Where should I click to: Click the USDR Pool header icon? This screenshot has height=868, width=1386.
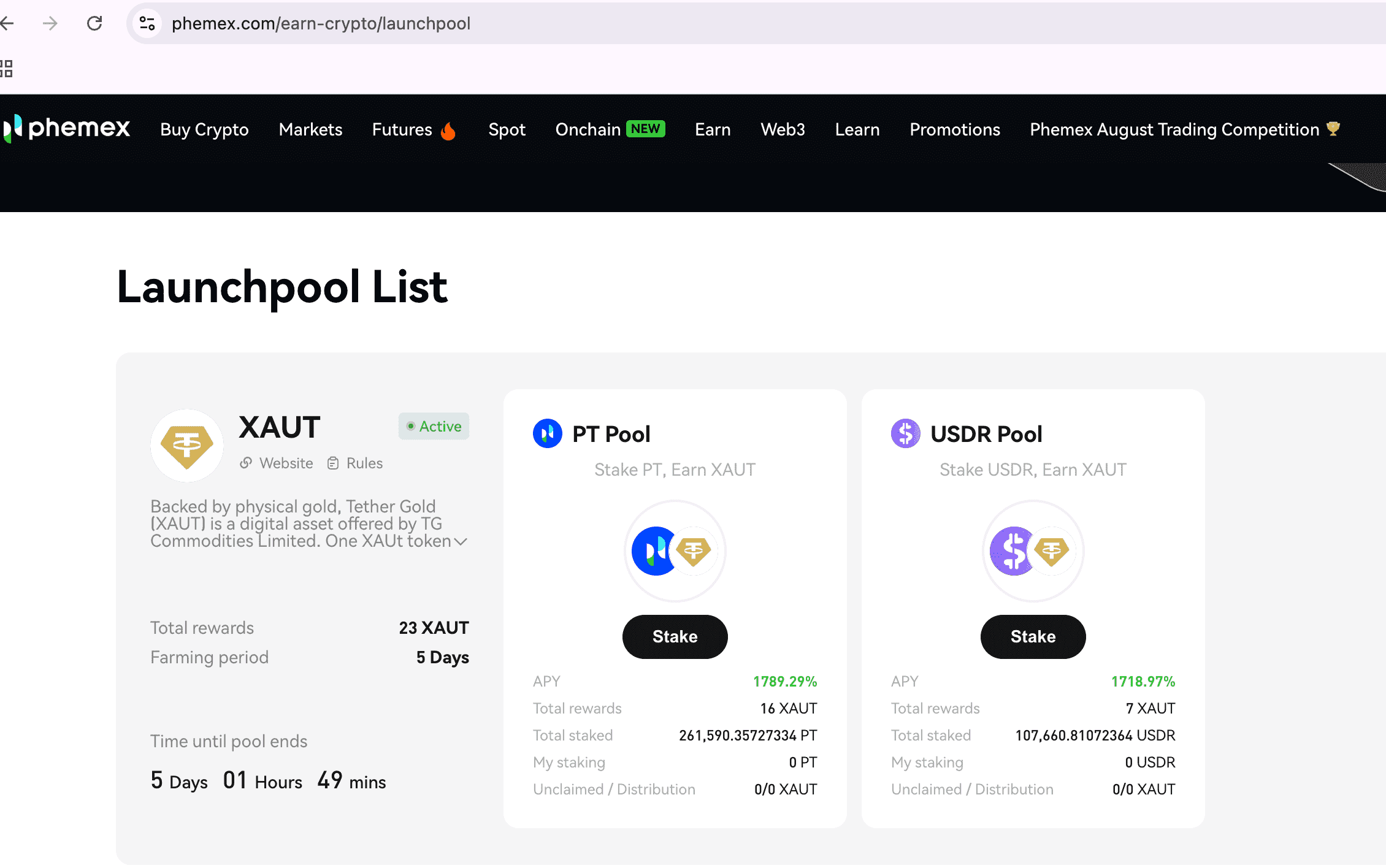906,433
